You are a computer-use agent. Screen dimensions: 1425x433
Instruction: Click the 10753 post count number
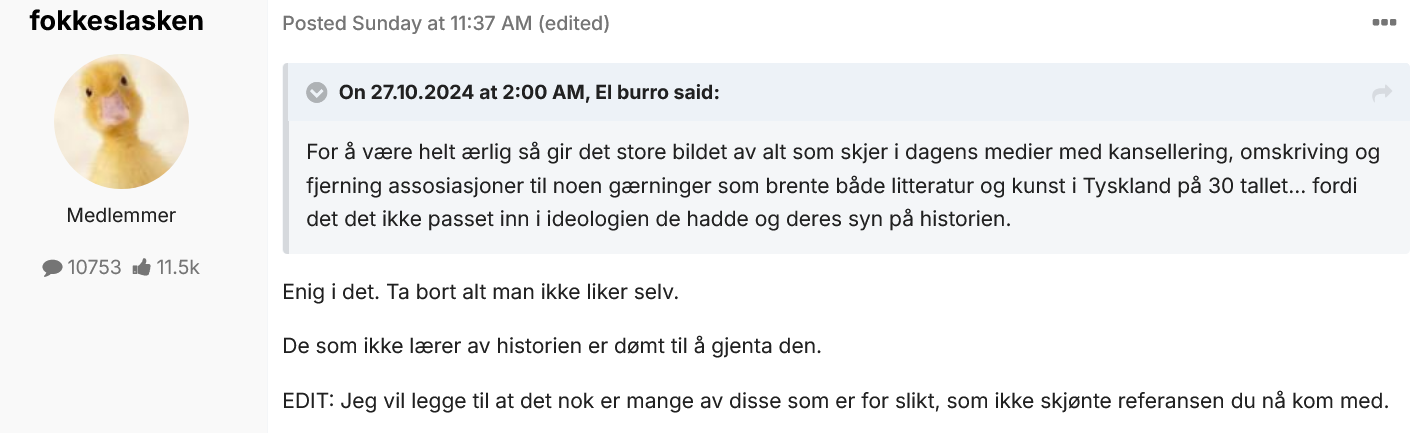tap(94, 267)
